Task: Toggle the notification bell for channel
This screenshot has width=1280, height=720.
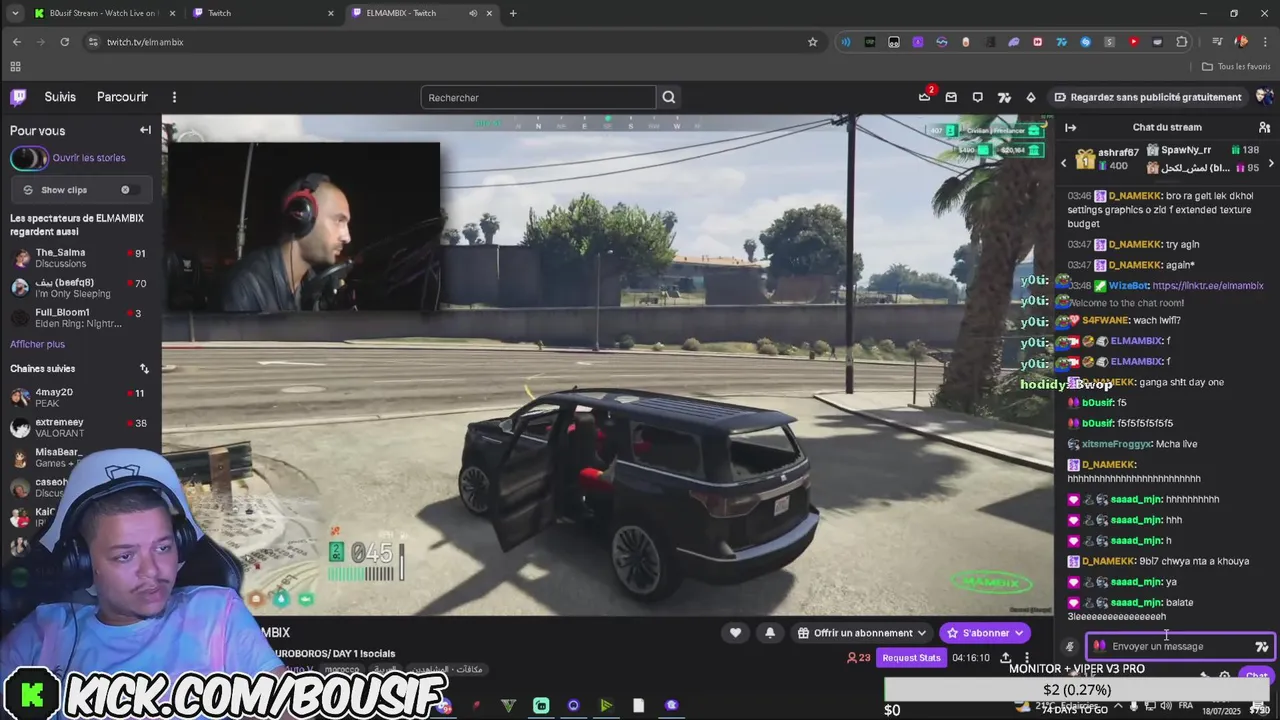Action: [x=770, y=632]
